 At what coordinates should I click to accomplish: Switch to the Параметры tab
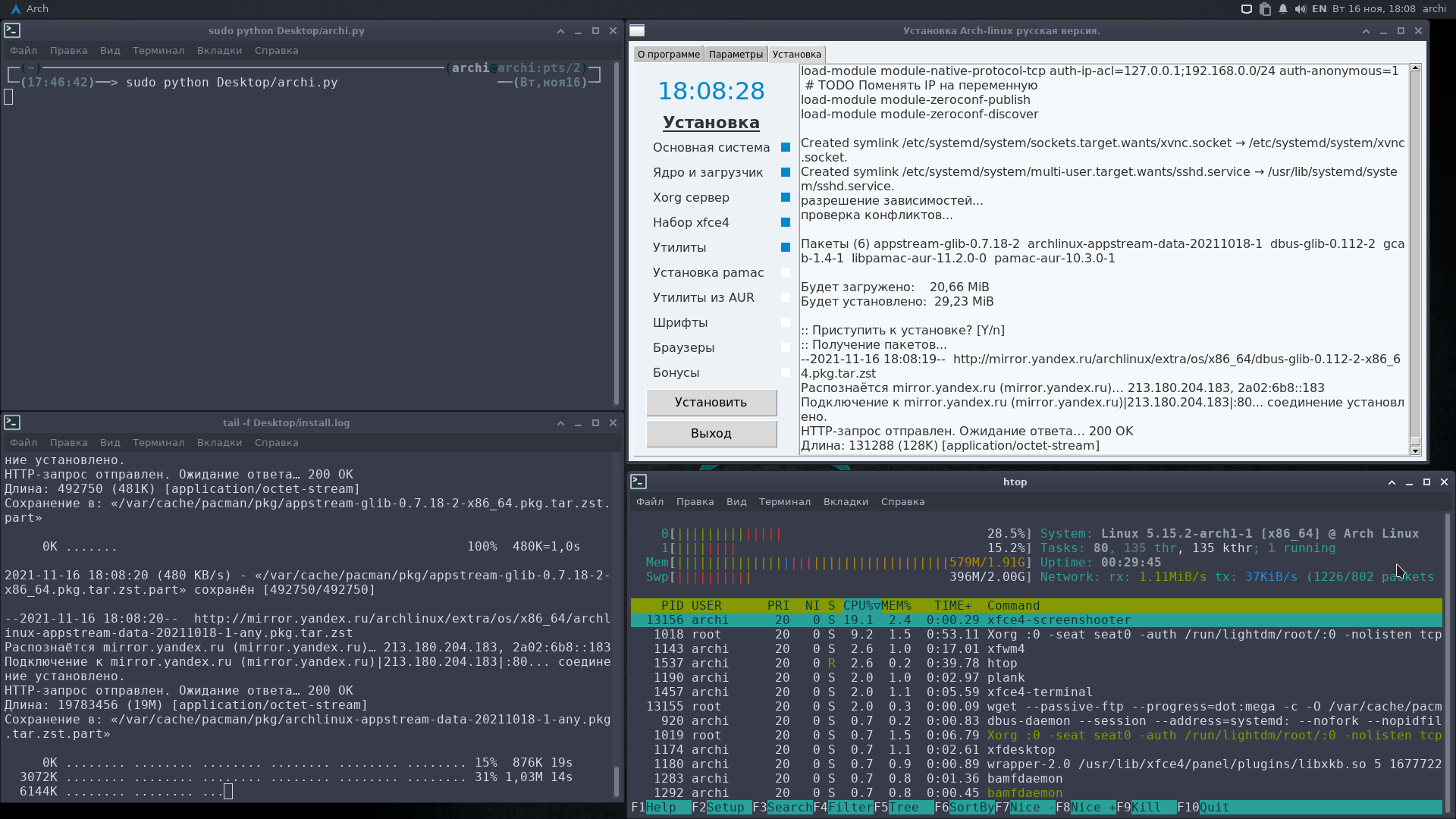tap(736, 55)
